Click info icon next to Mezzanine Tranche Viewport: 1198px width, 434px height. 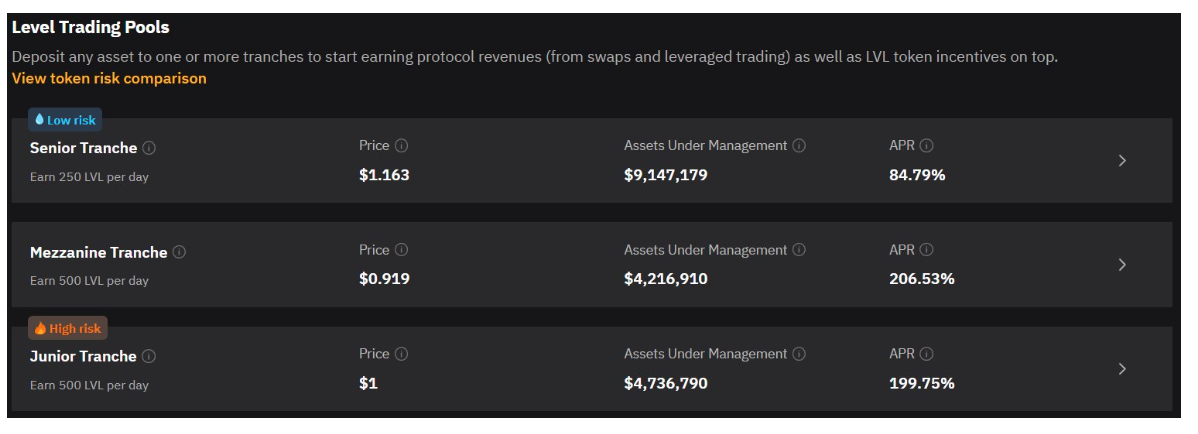tap(179, 252)
